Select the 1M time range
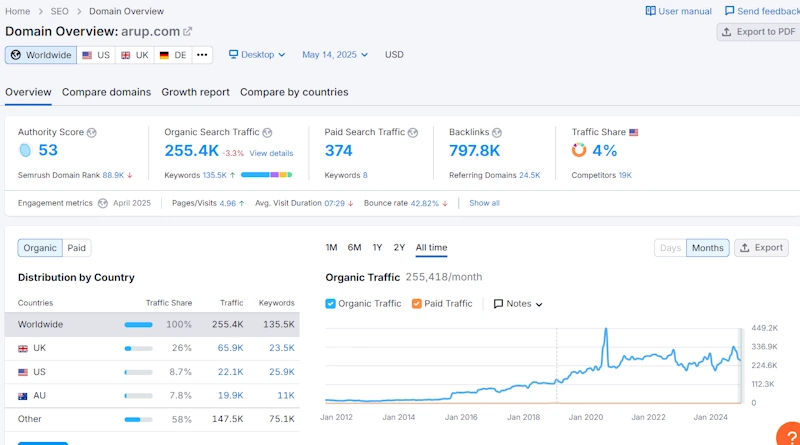Viewport: 800px width, 445px height. pos(331,248)
